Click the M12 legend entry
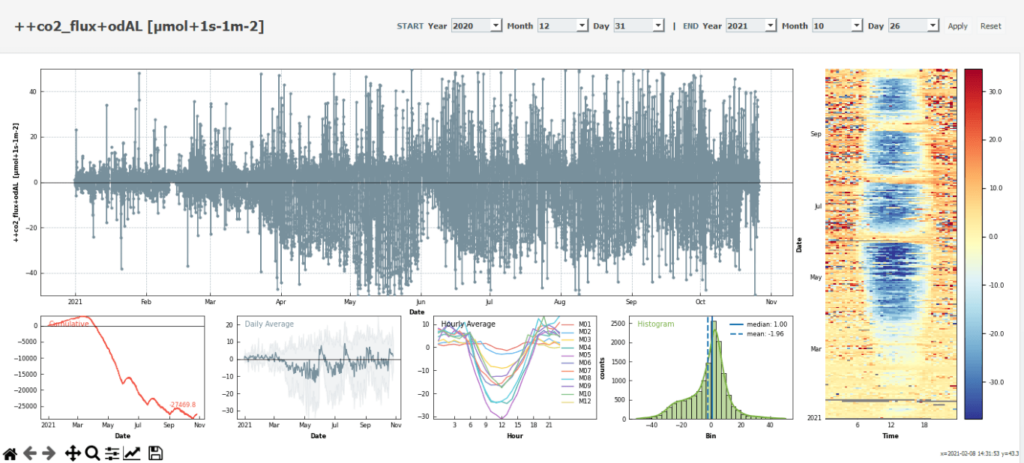This screenshot has height=463, width=1024. (x=578, y=401)
